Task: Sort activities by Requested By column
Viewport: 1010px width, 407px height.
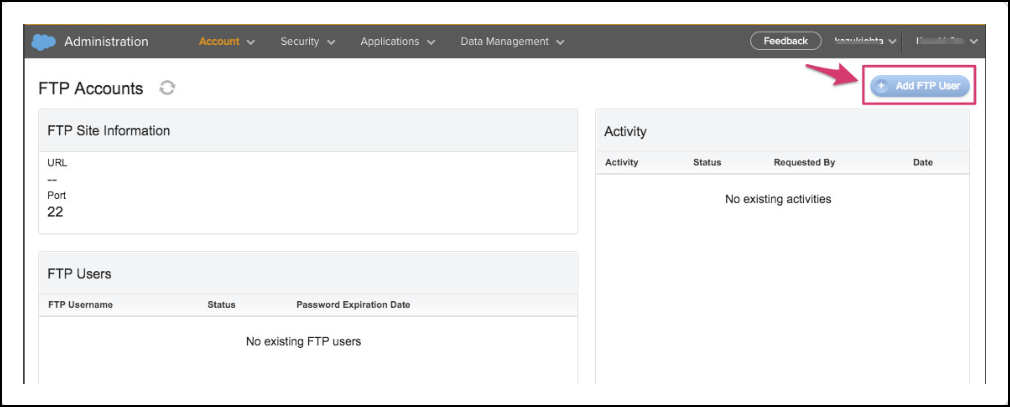Action: point(804,162)
